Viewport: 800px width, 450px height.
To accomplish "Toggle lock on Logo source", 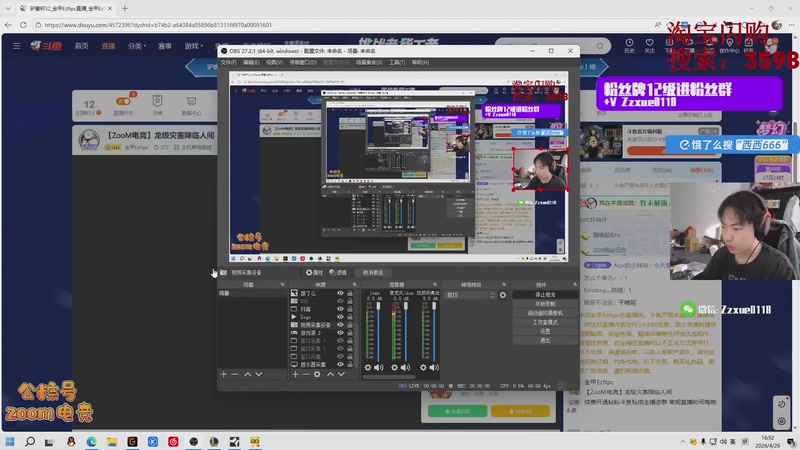I will [x=350, y=317].
